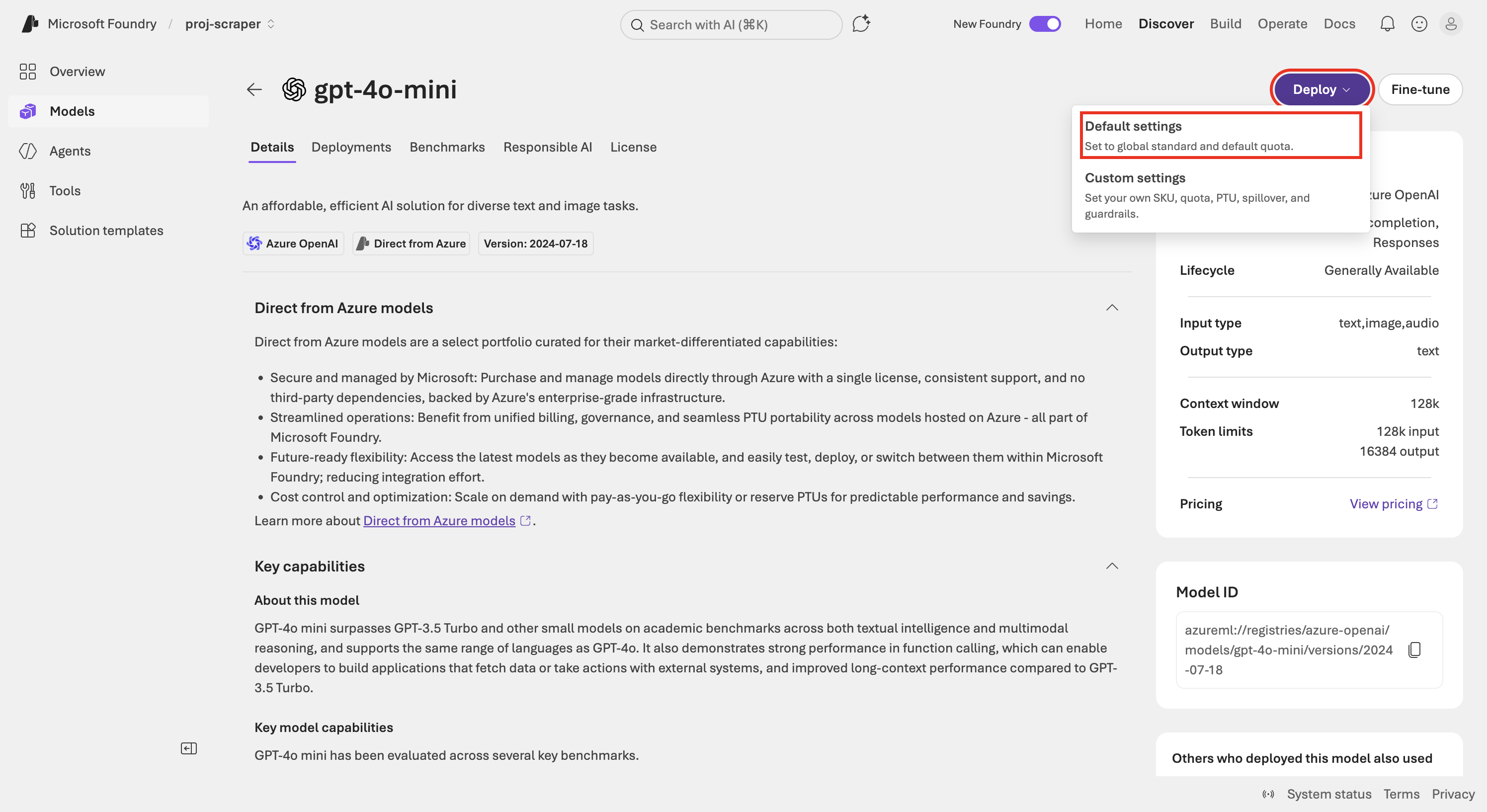Click the feedback smiley icon

pyautogui.click(x=1419, y=24)
